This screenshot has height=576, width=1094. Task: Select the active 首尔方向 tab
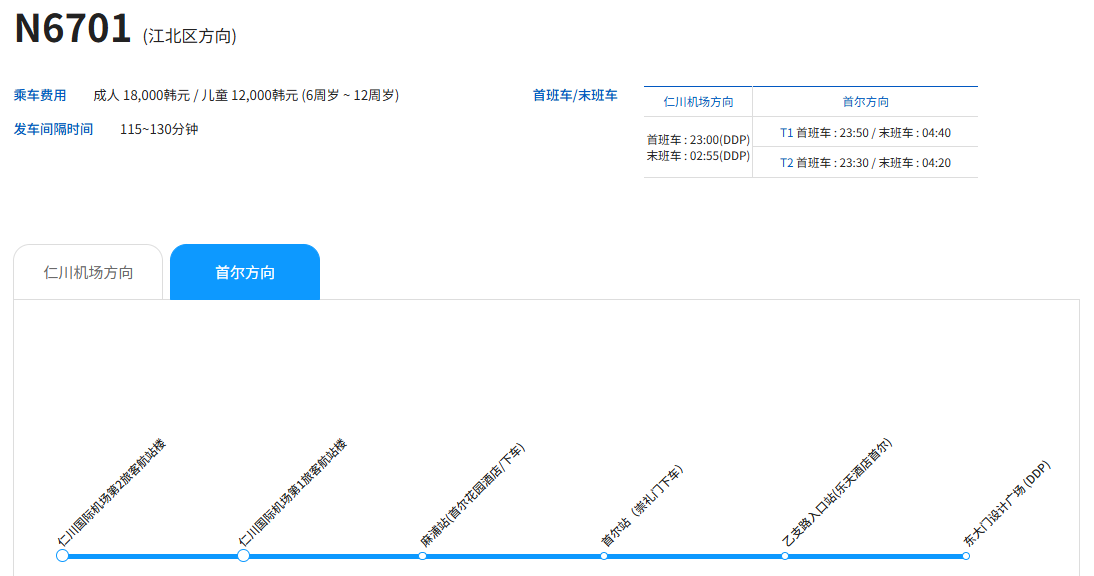click(245, 272)
